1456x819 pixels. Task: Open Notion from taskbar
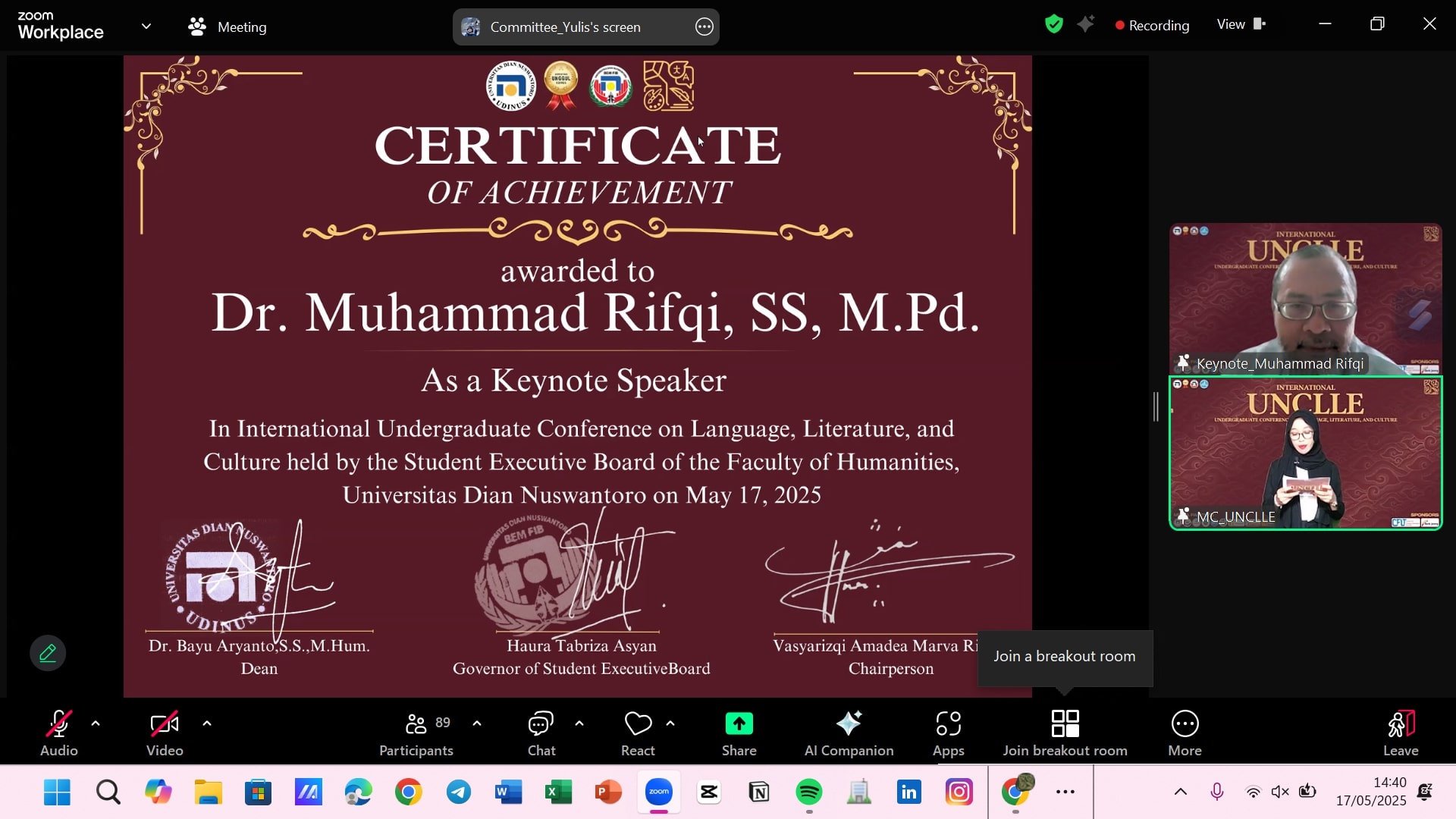tap(759, 792)
